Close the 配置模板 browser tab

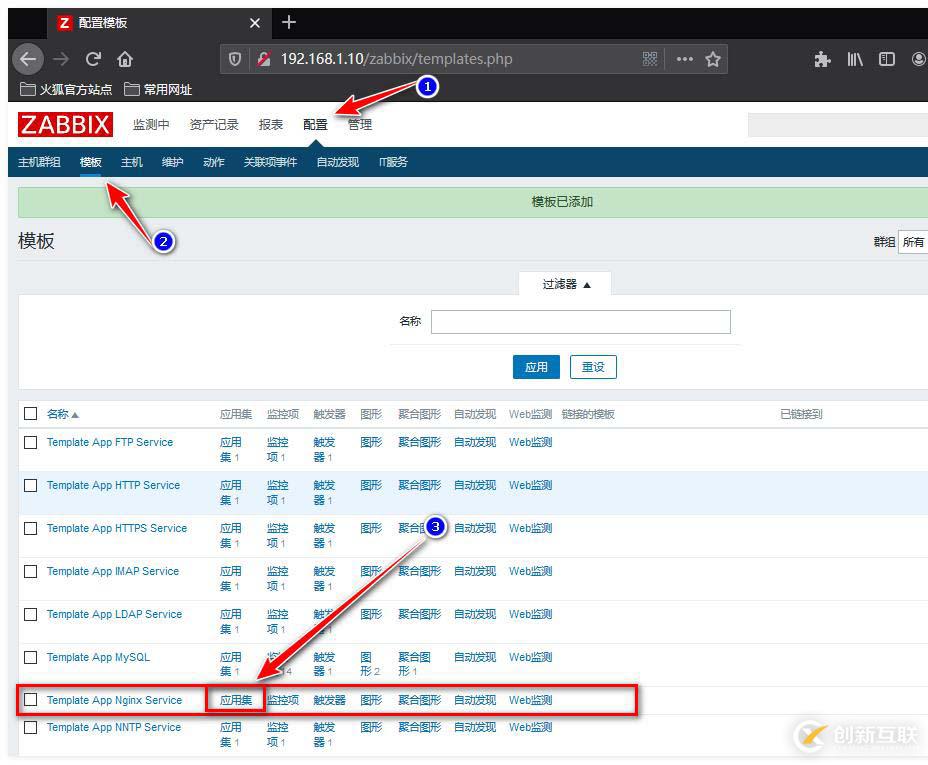[x=254, y=23]
